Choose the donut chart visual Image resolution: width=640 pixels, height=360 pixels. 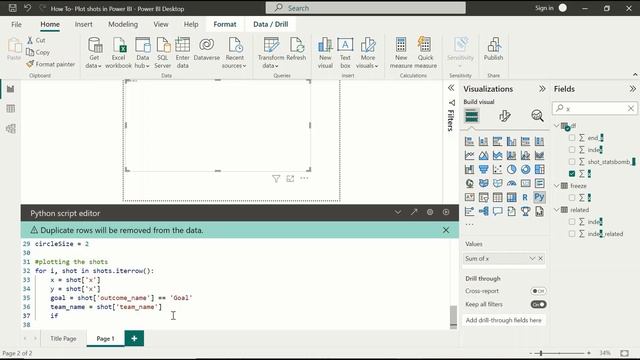525,169
